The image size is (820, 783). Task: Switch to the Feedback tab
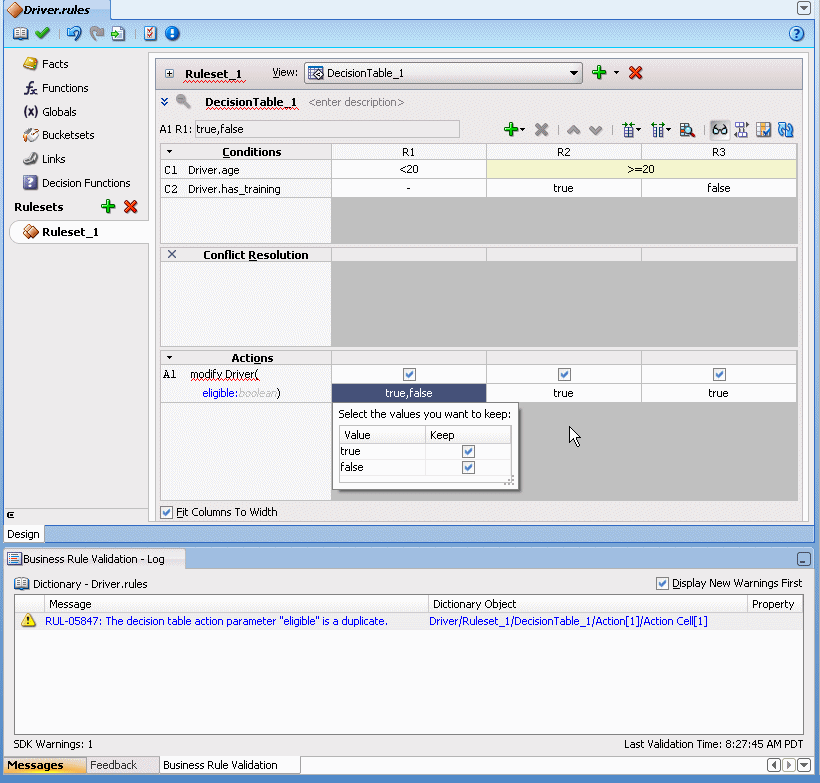[113, 765]
